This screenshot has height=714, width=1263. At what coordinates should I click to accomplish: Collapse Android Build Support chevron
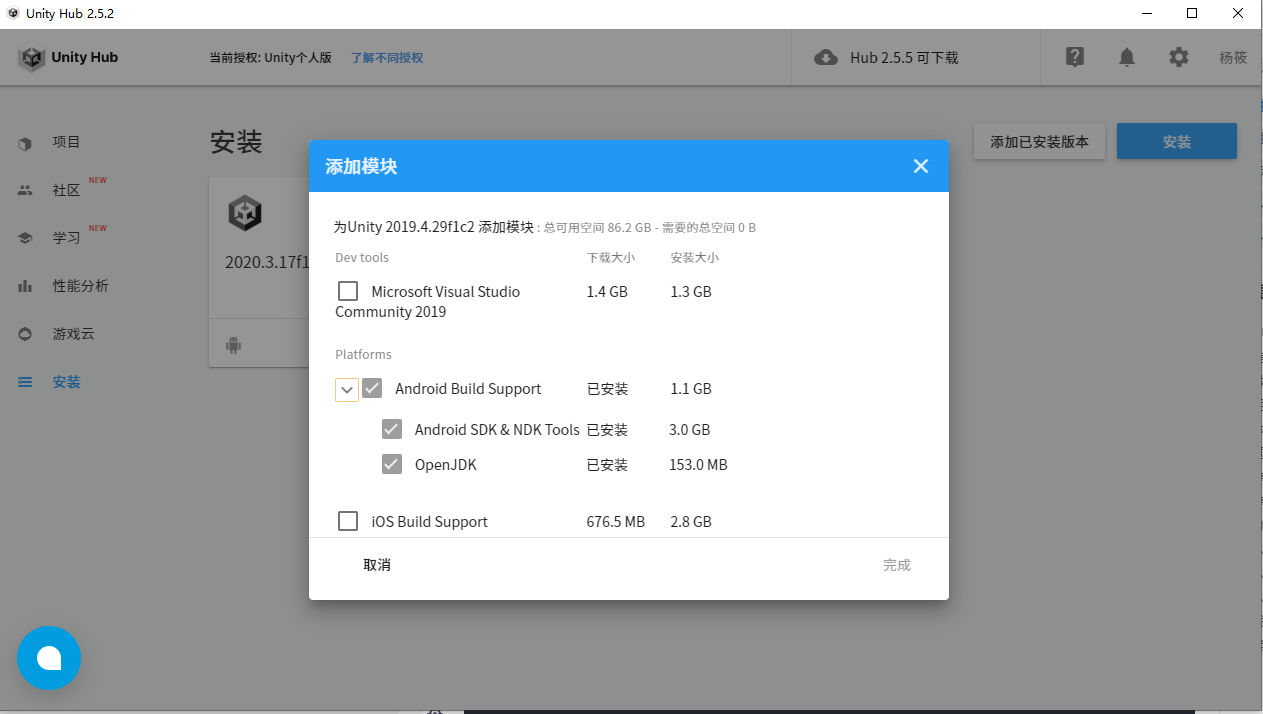[x=347, y=390]
